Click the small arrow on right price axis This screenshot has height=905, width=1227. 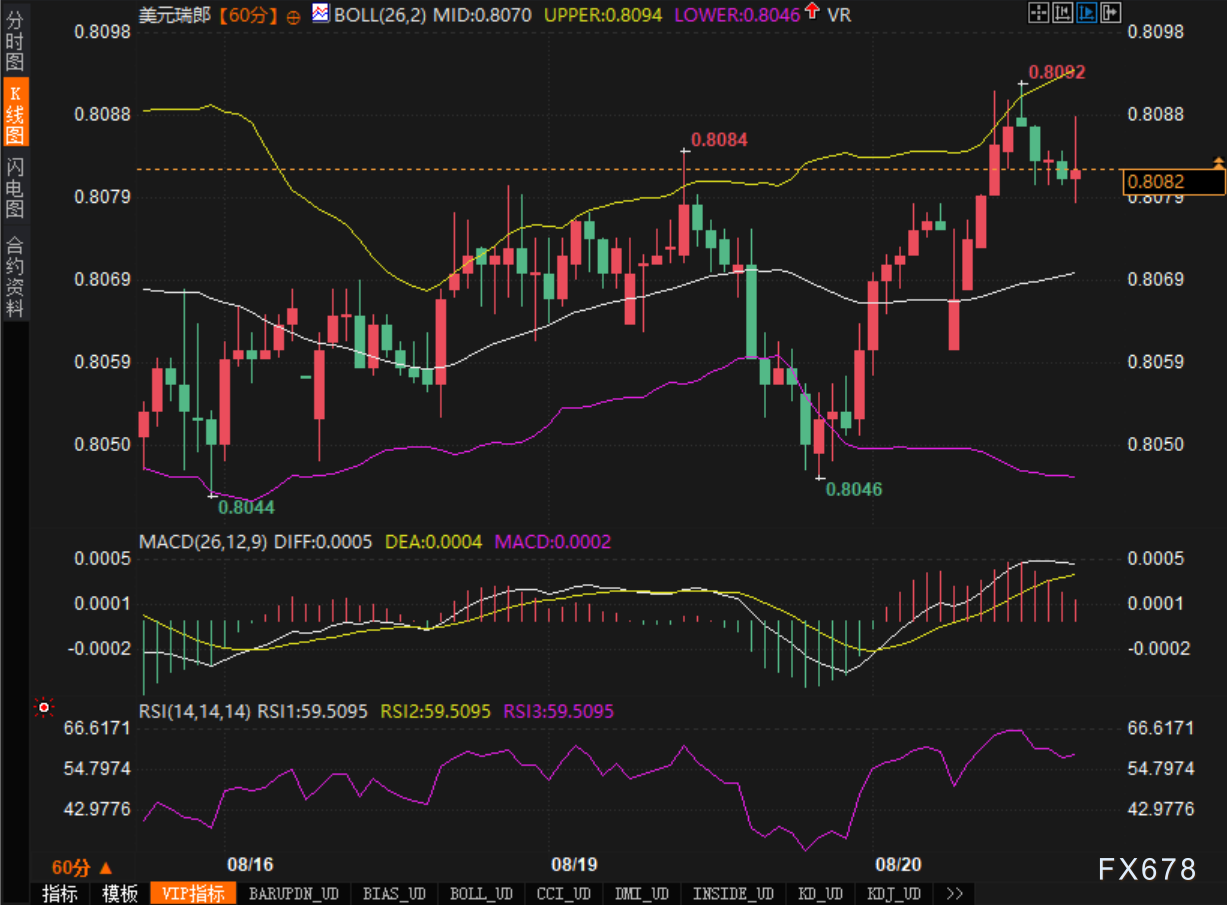[x=1218, y=161]
